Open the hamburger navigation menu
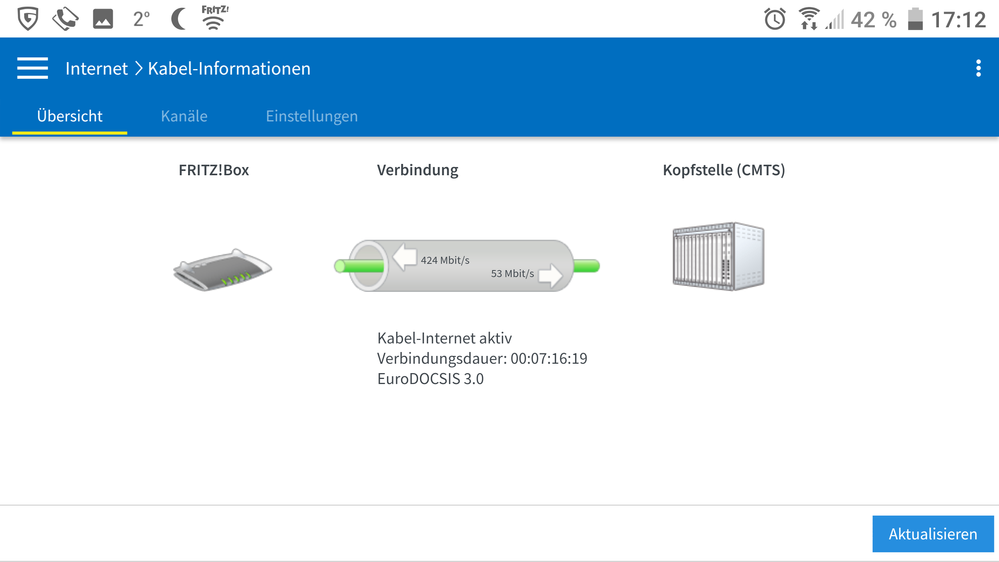Image resolution: width=999 pixels, height=562 pixels. tap(32, 68)
